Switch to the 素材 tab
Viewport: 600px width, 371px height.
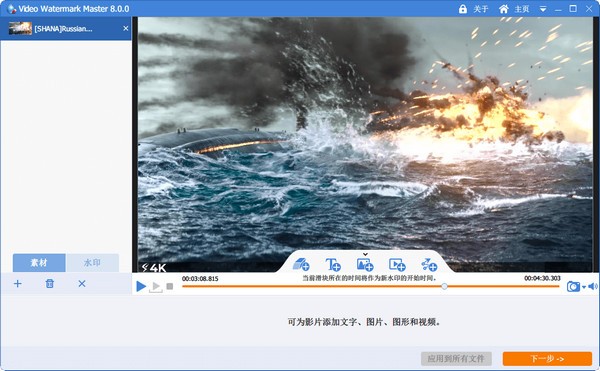pos(39,263)
